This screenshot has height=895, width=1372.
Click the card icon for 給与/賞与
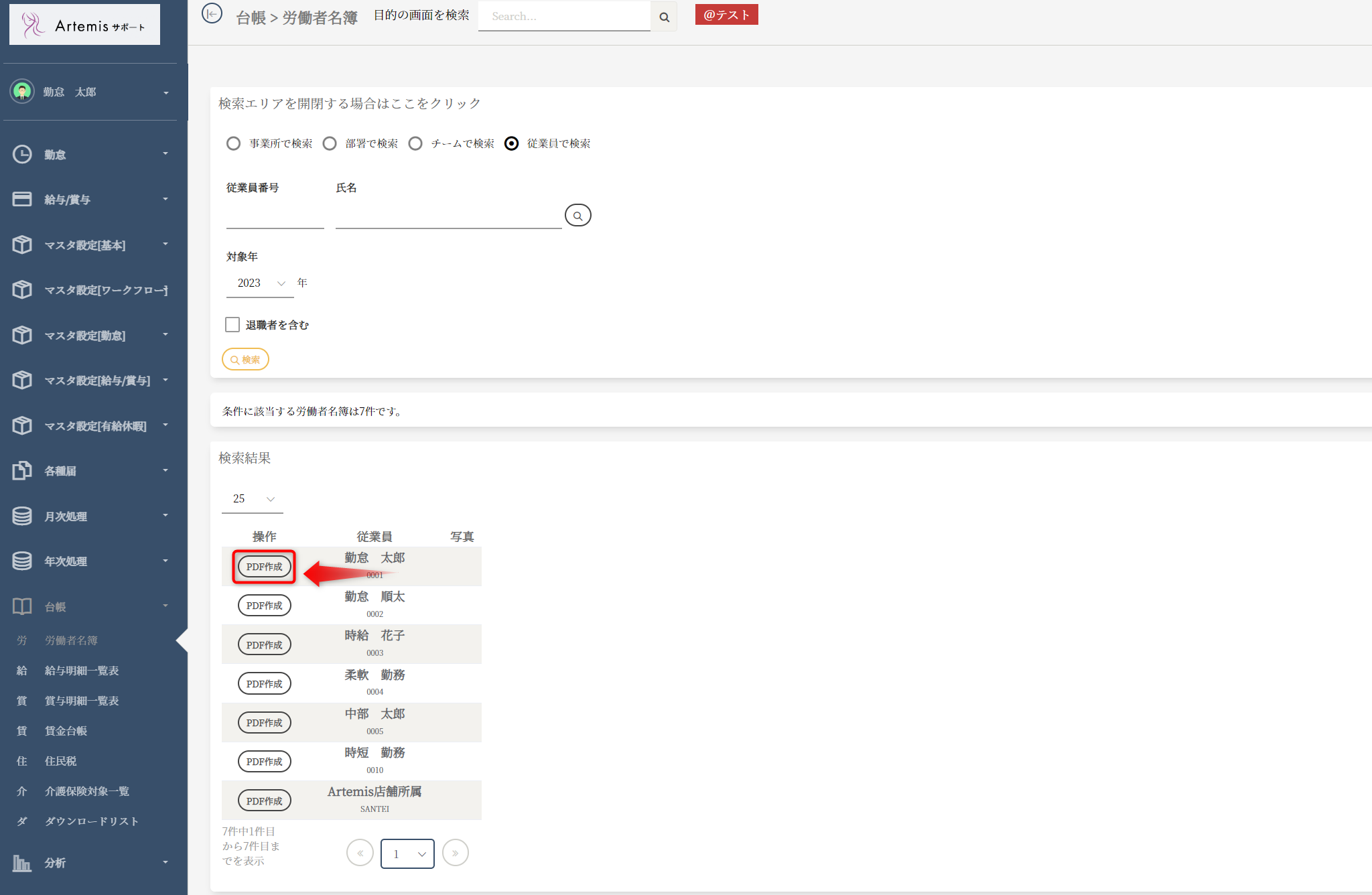[22, 199]
